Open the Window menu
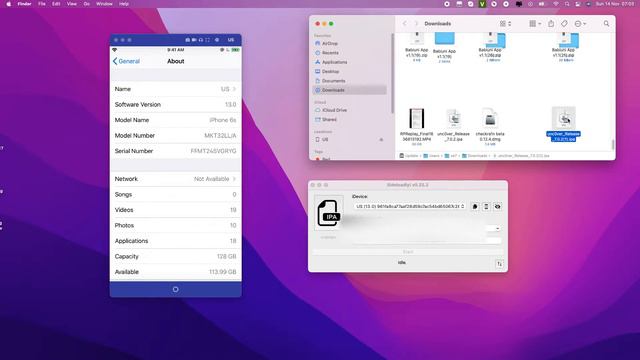This screenshot has height=360, width=640. (104, 4)
